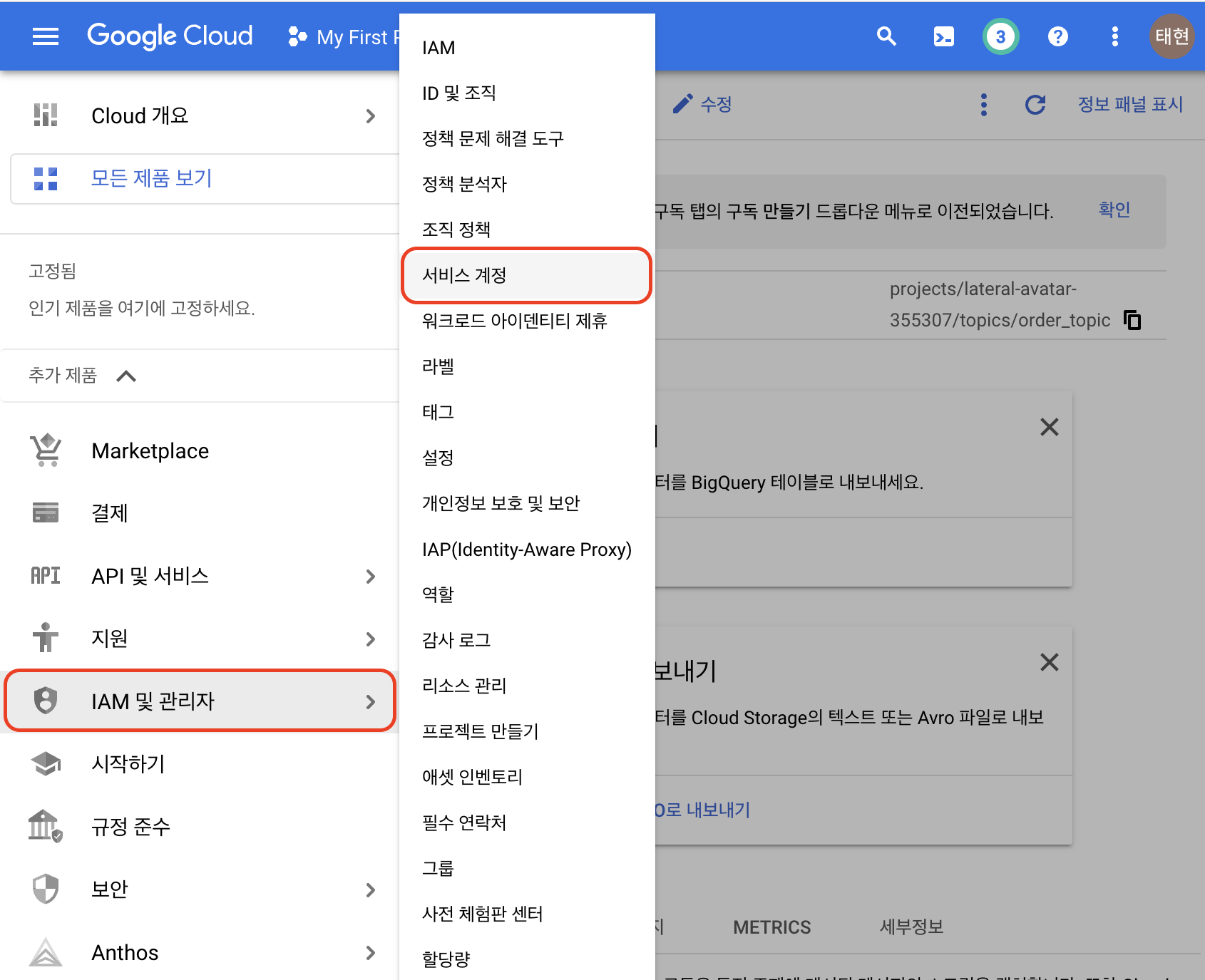
Task: Expand the Cloud 개요 submenu arrow
Action: pyautogui.click(x=370, y=115)
